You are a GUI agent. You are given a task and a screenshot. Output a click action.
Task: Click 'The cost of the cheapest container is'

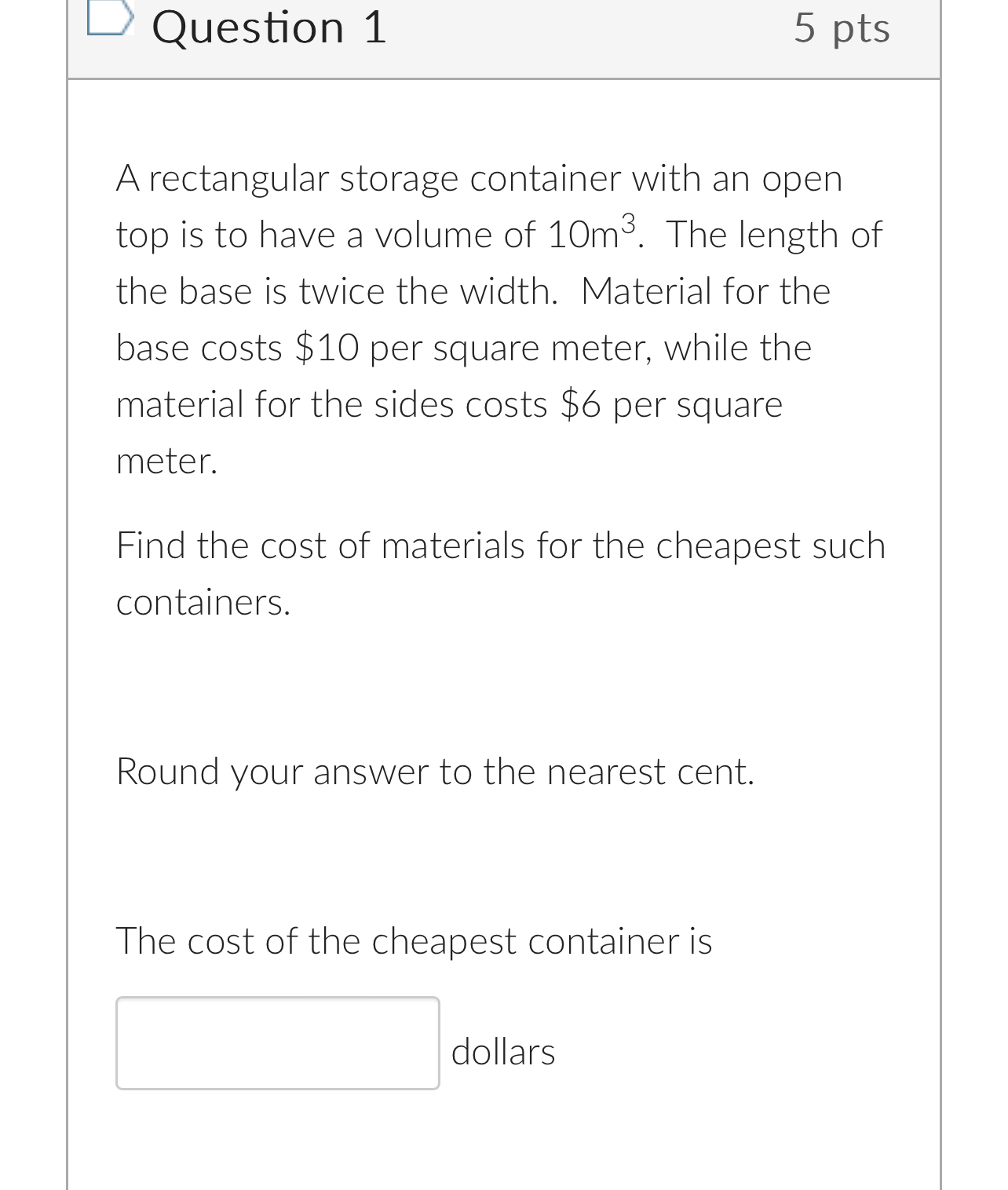414,942
